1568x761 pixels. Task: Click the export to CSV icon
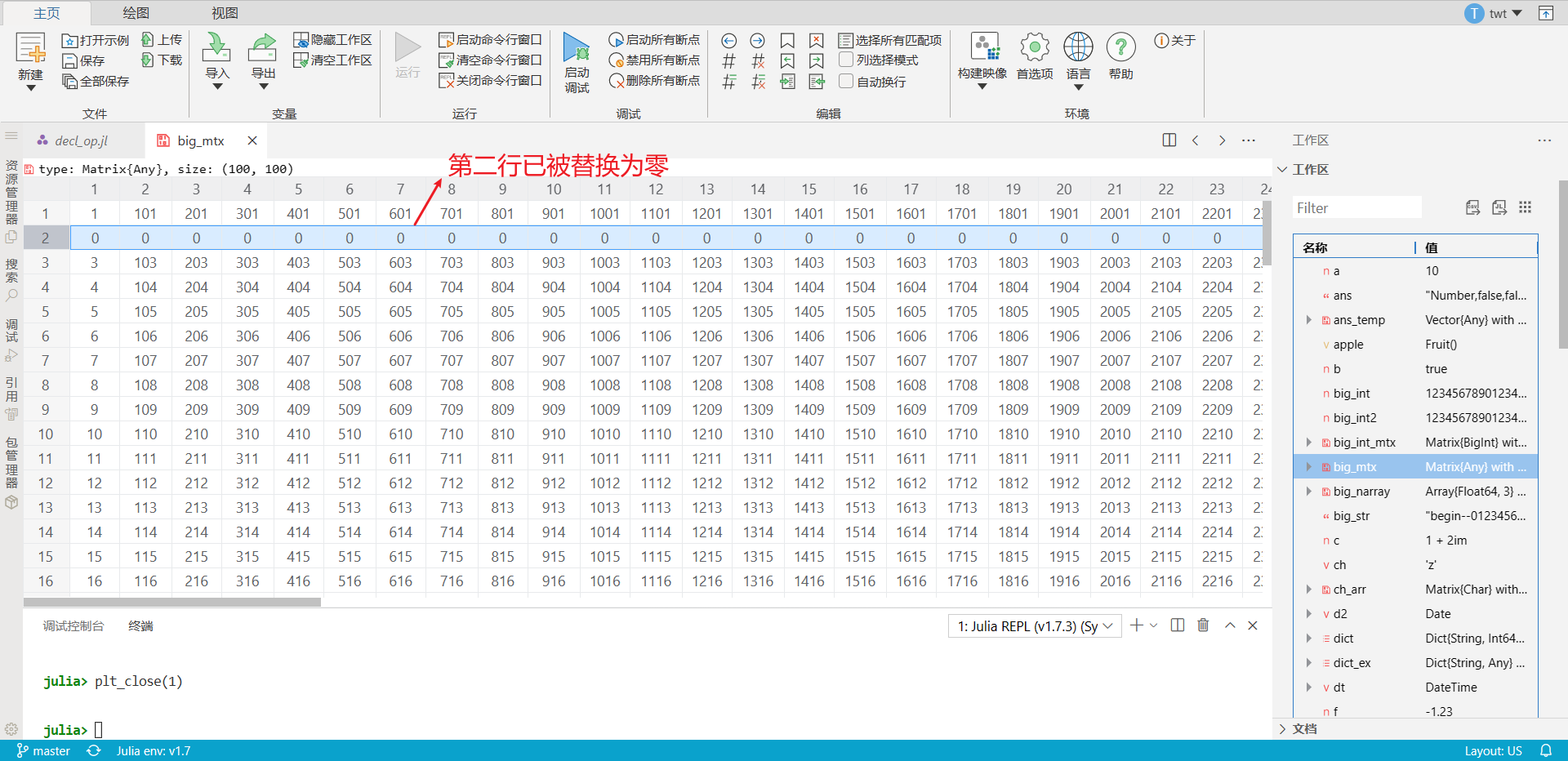point(1472,207)
